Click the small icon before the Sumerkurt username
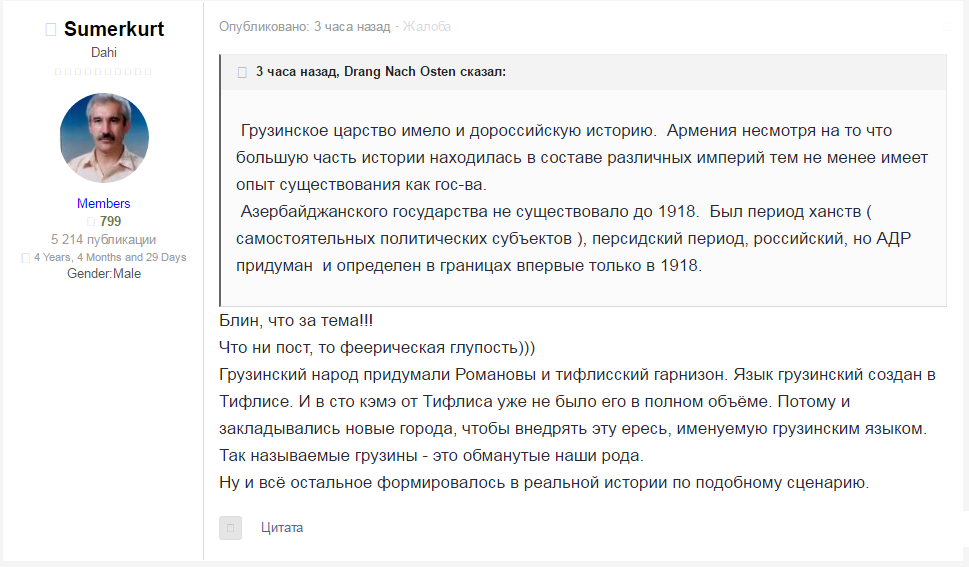Image resolution: width=969 pixels, height=567 pixels. tap(51, 30)
